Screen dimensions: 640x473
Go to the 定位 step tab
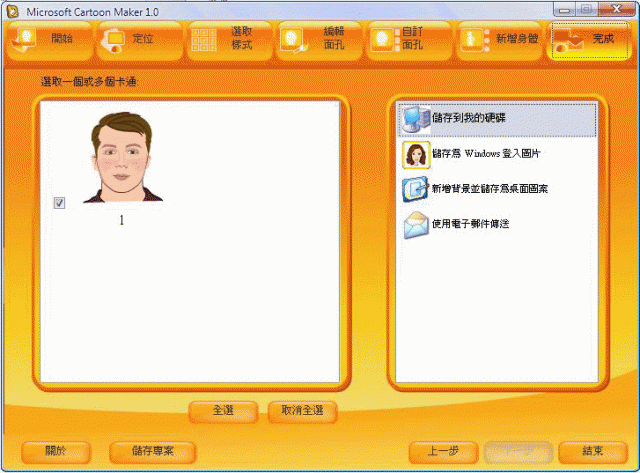tap(139, 40)
